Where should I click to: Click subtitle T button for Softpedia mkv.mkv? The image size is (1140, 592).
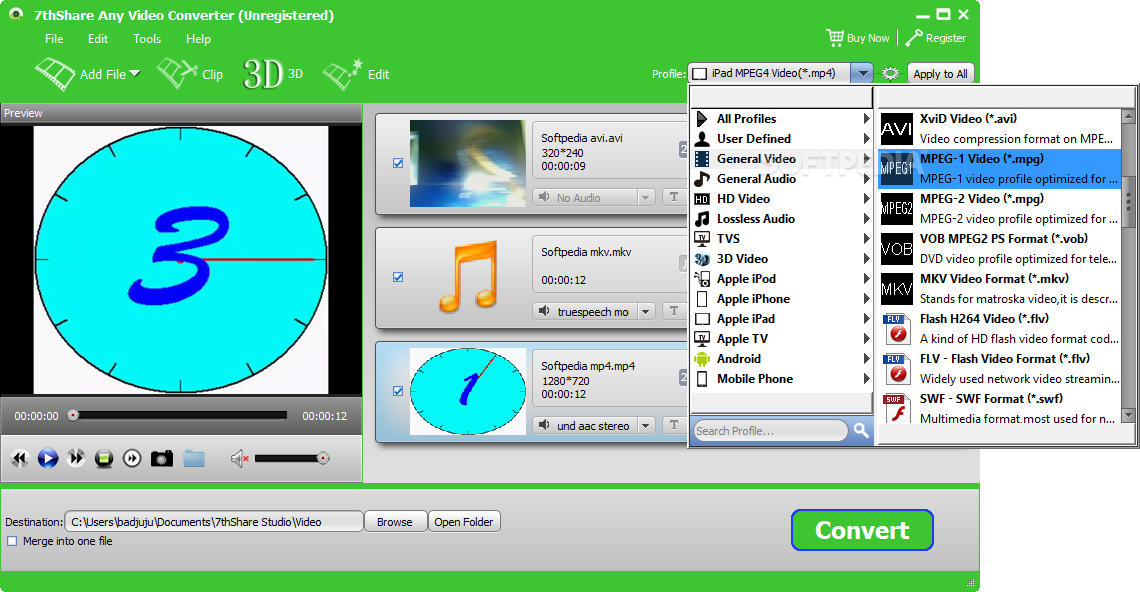[674, 311]
